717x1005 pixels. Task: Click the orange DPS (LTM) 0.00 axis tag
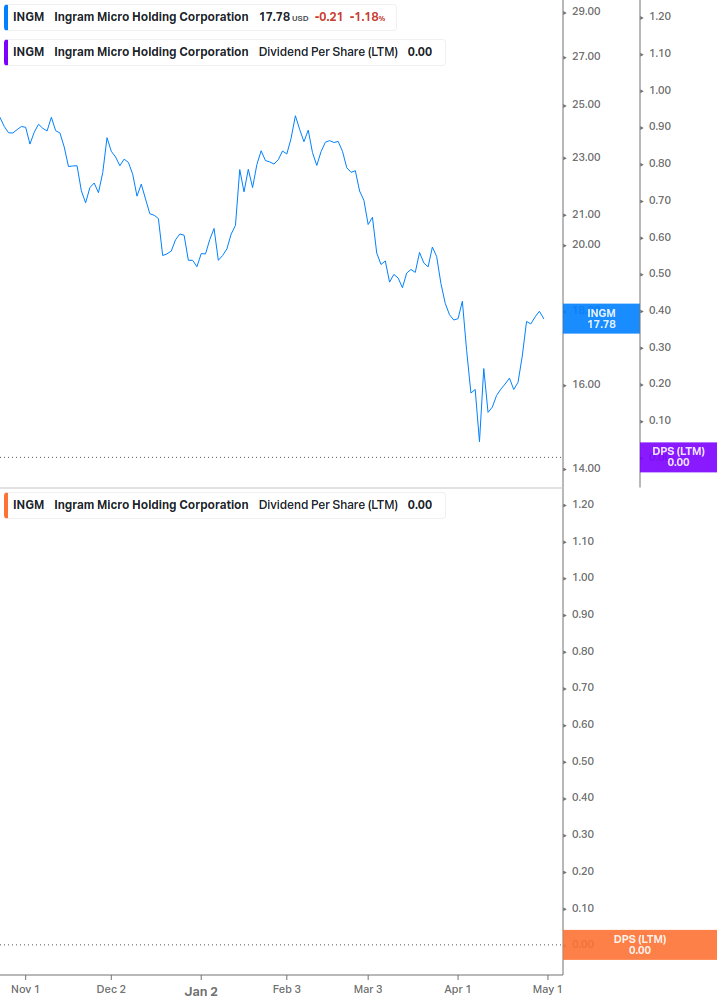click(x=639, y=945)
